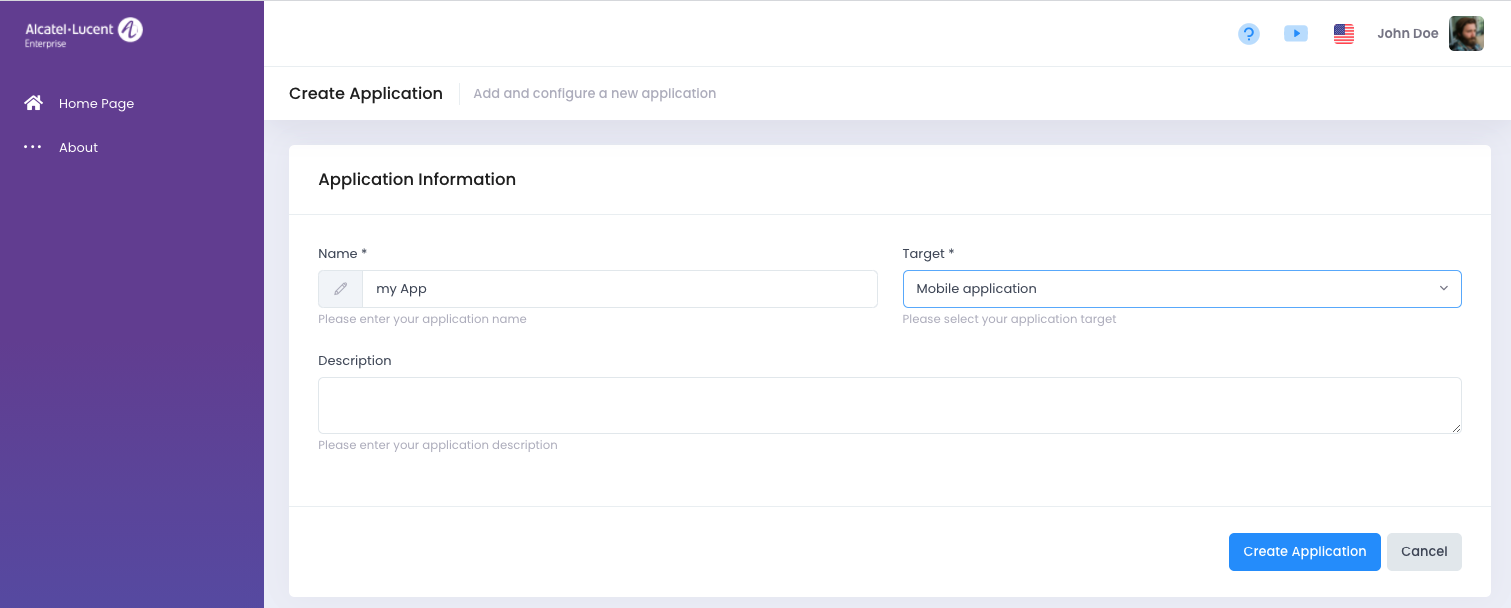Click the house icon in the sidebar

(34, 103)
